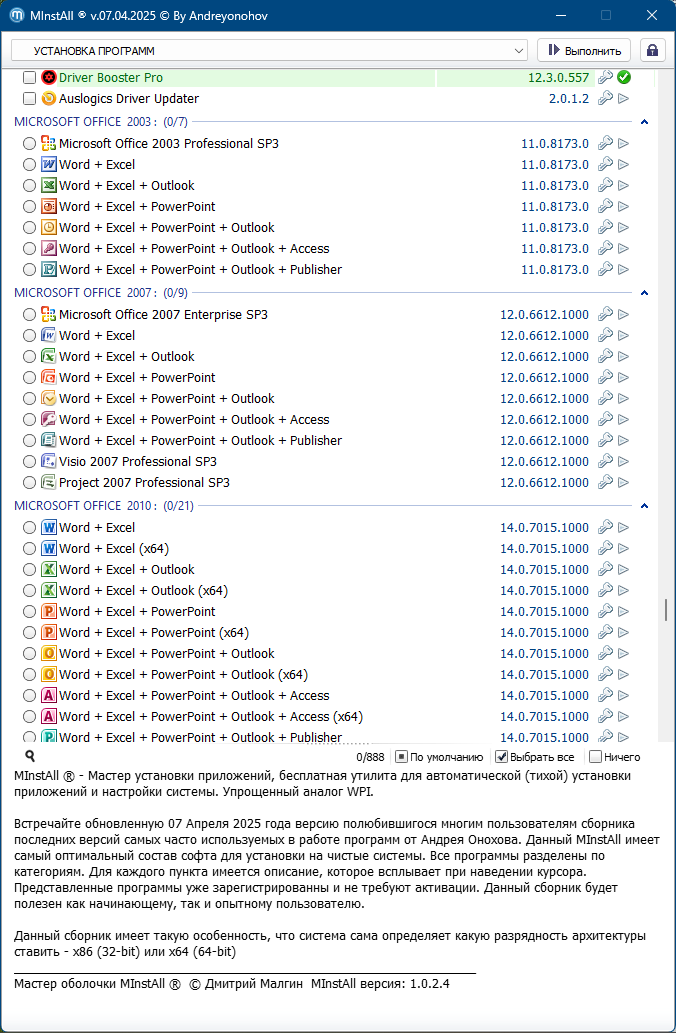Open the УСТАНОВКА ПРОГРАММ dropdown
The width and height of the screenshot is (676, 1033).
[269, 51]
